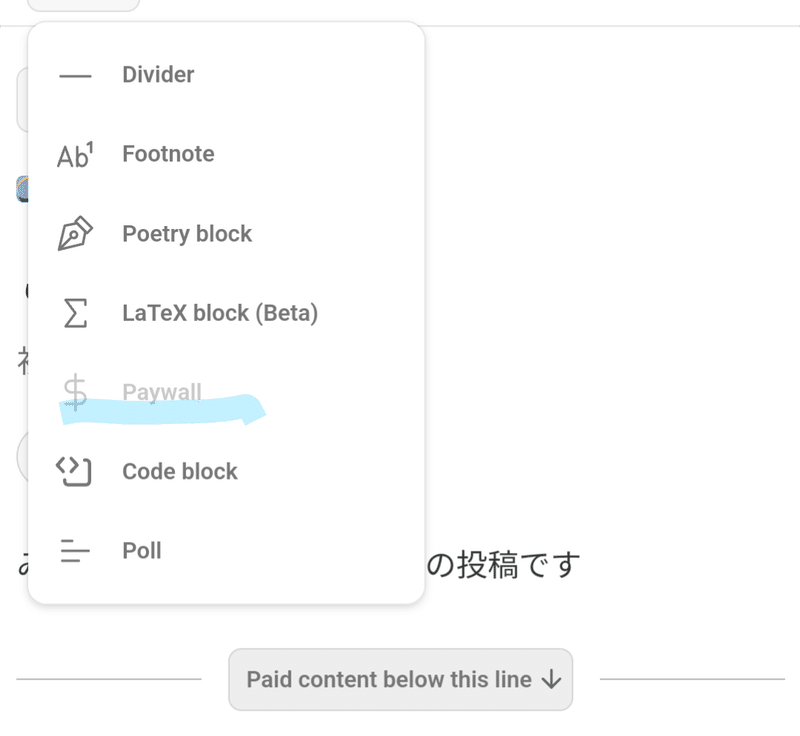Click the Poll bars icon
The height and width of the screenshot is (736, 800).
click(75, 551)
